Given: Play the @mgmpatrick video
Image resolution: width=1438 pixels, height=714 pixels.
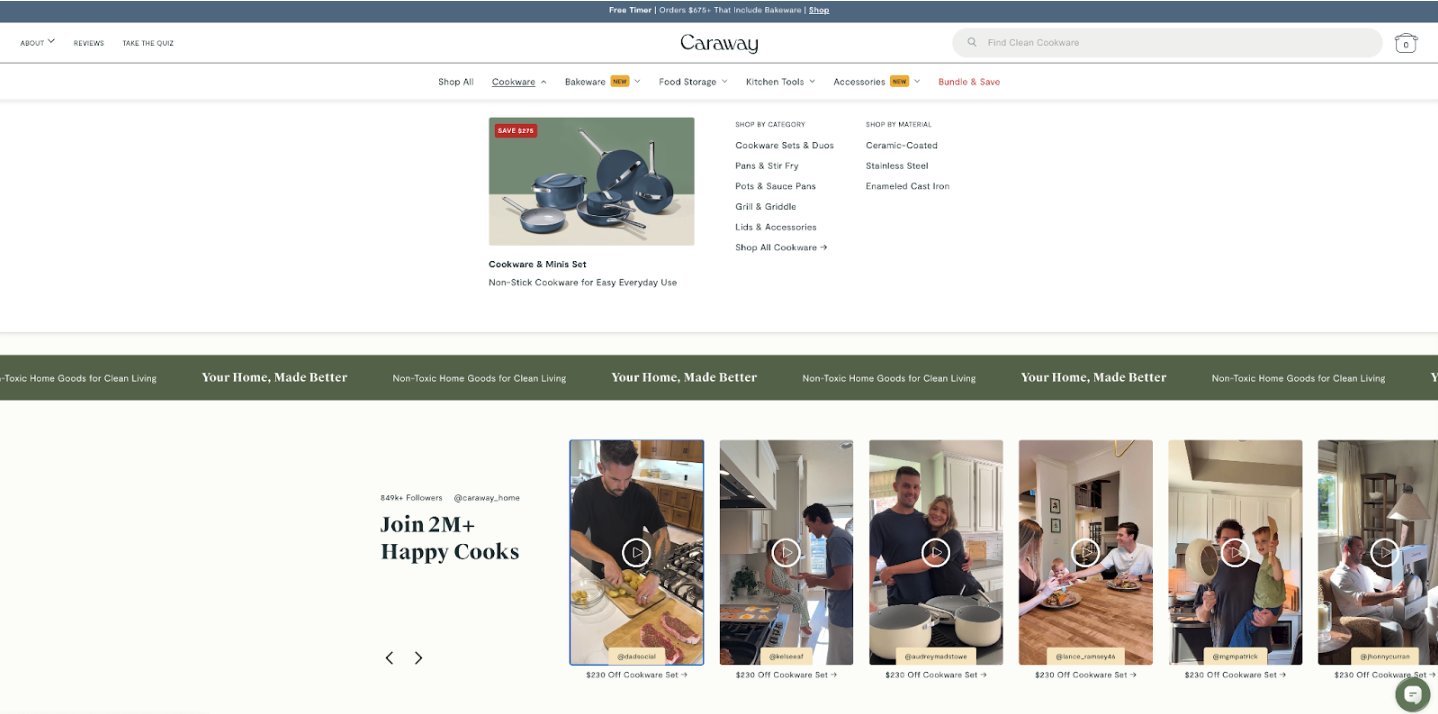Looking at the screenshot, I should (x=1235, y=552).
